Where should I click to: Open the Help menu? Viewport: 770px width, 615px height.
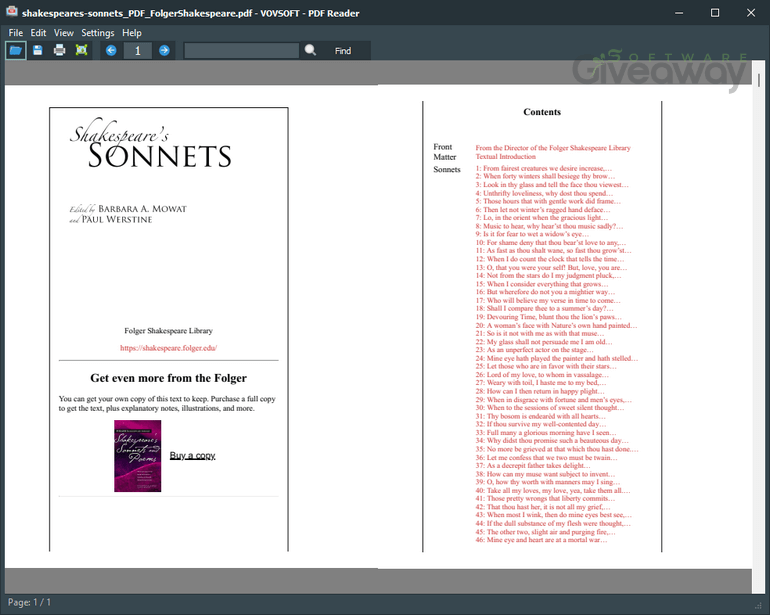click(132, 33)
